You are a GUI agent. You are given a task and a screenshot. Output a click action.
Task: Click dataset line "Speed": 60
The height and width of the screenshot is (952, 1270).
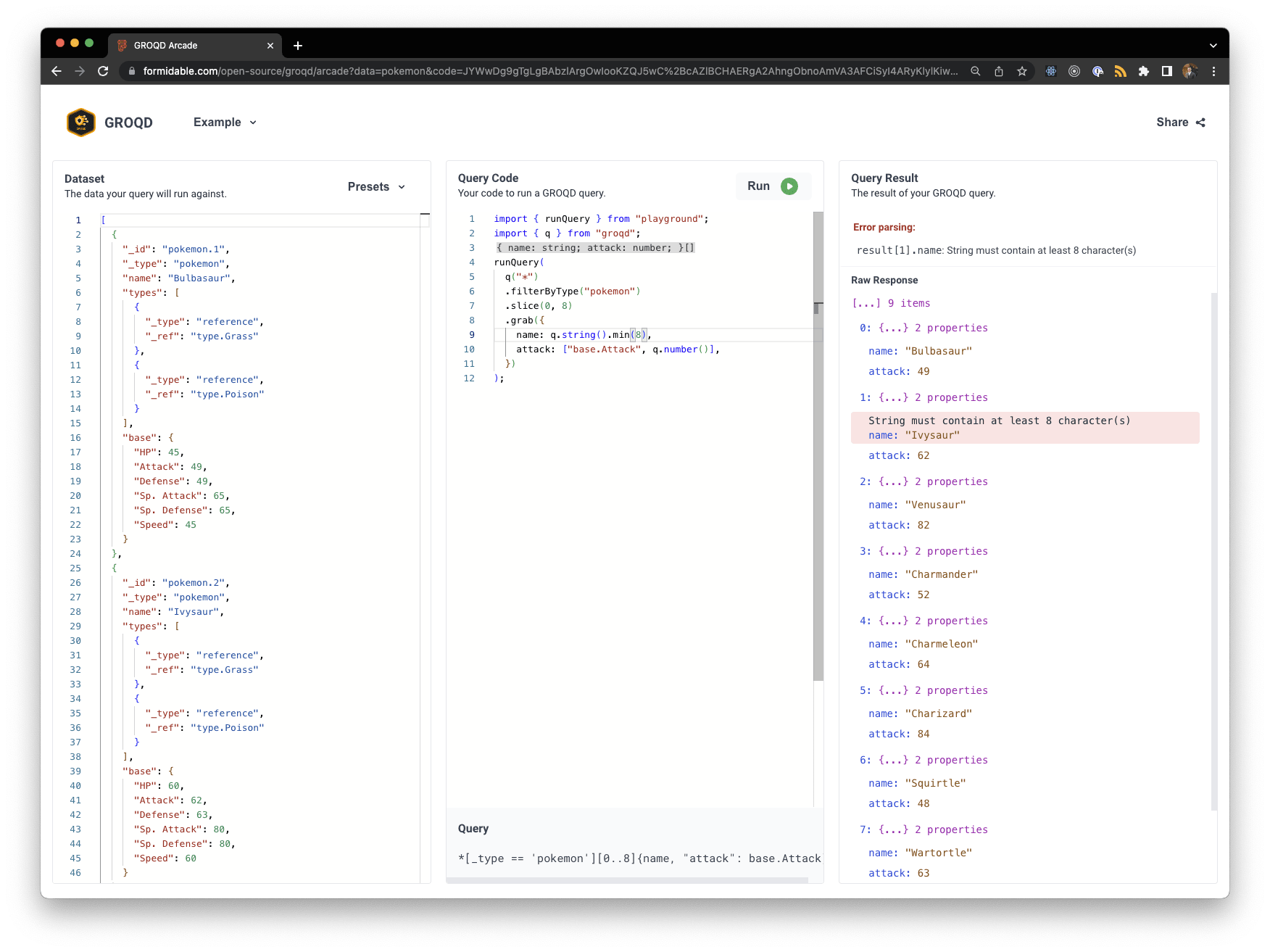click(x=165, y=858)
